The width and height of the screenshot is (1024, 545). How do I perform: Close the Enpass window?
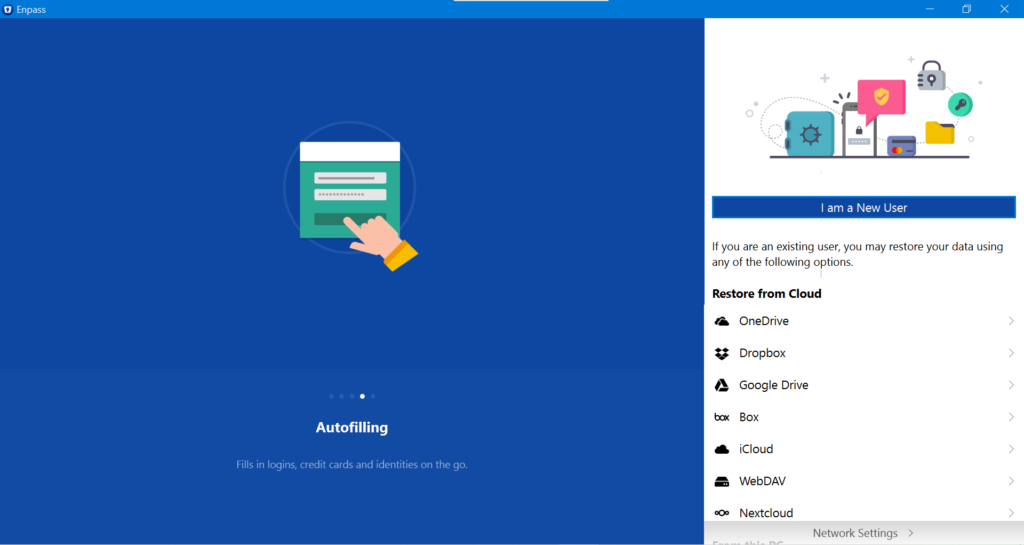[1004, 9]
